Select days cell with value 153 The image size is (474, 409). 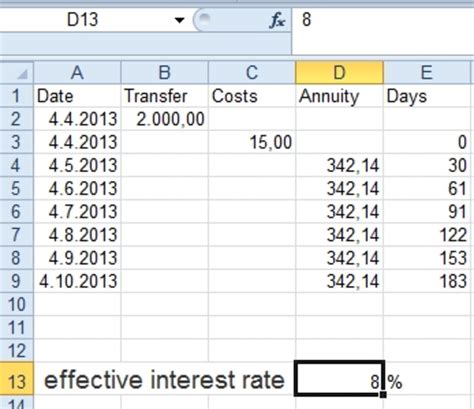427,258
